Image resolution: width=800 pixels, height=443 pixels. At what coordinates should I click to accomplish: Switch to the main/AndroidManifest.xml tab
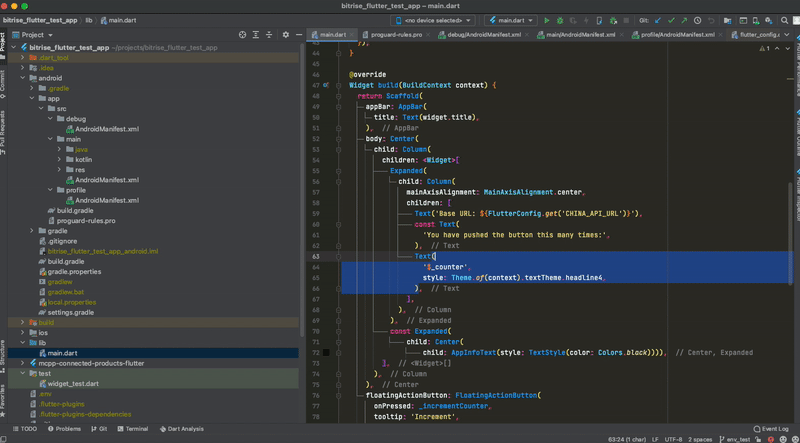point(580,35)
